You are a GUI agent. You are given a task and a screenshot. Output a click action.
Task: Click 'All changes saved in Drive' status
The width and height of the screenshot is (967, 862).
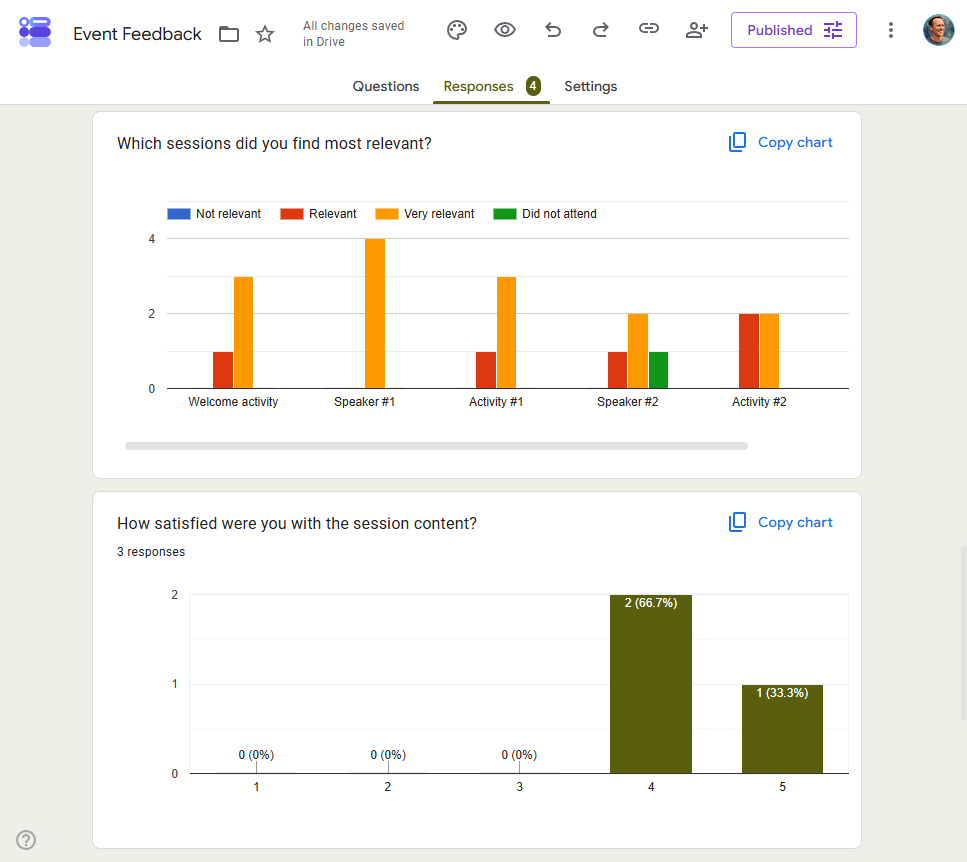pyautogui.click(x=353, y=34)
